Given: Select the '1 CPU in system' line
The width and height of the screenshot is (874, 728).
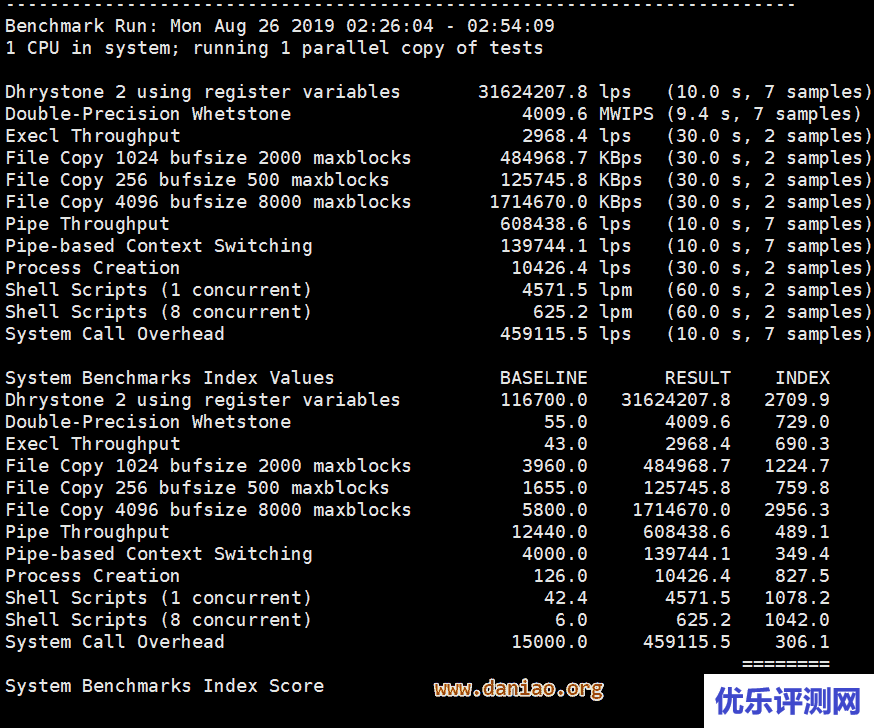Looking at the screenshot, I should pos(274,48).
